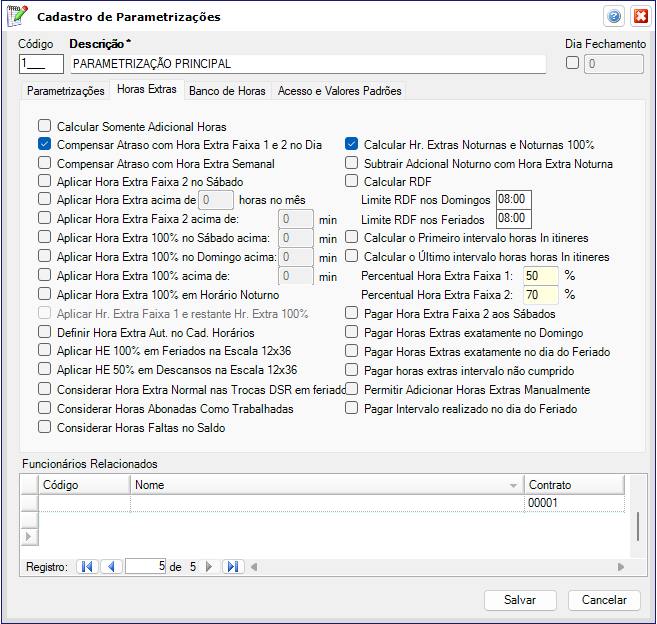The height and width of the screenshot is (624, 657).
Task: Enable Calcular Somente Adicional Horas
Action: [x=44, y=127]
